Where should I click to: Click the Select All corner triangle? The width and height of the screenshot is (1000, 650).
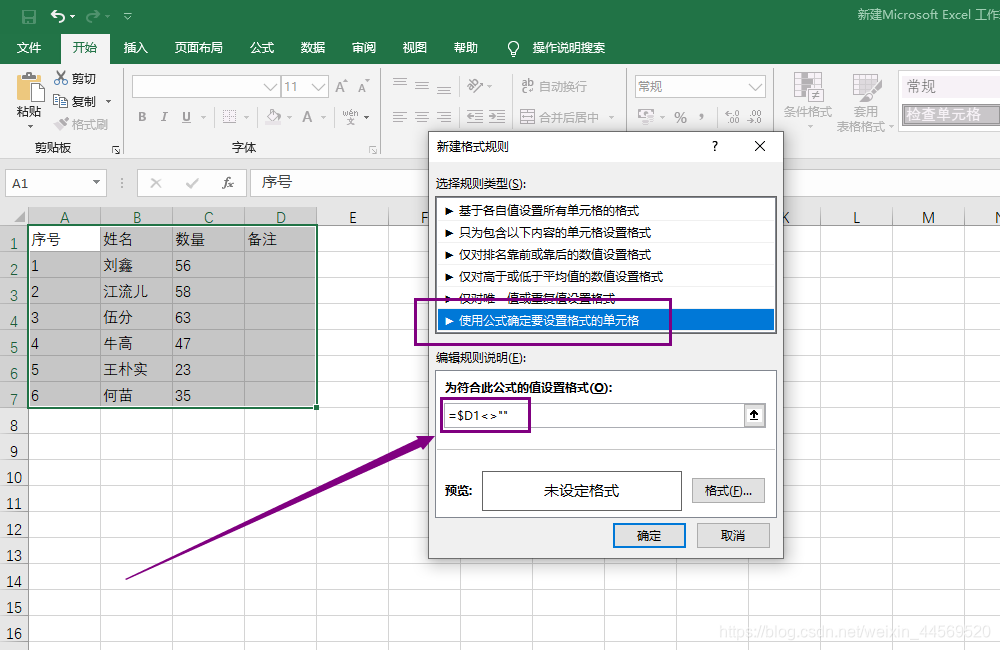19,217
